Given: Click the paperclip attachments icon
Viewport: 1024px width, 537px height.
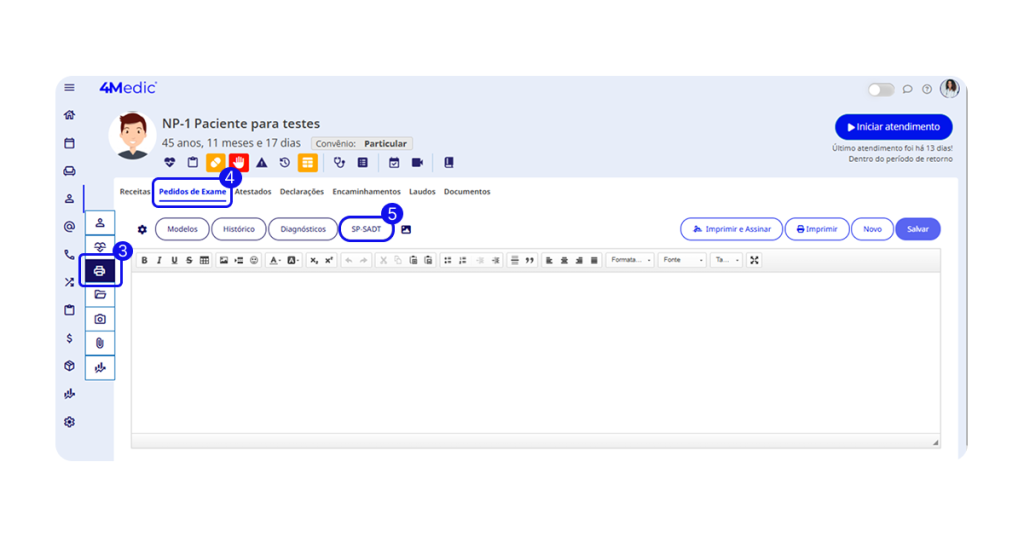Looking at the screenshot, I should (x=100, y=343).
